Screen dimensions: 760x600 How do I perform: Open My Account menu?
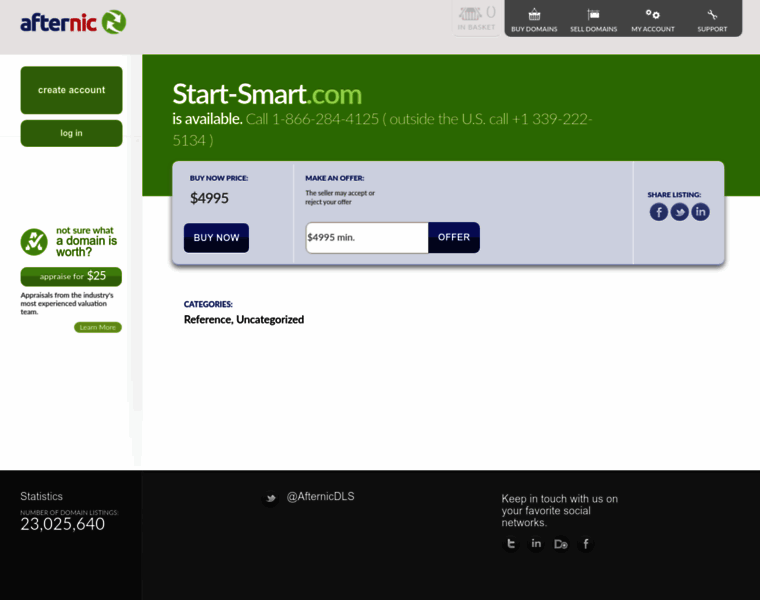coord(652,20)
